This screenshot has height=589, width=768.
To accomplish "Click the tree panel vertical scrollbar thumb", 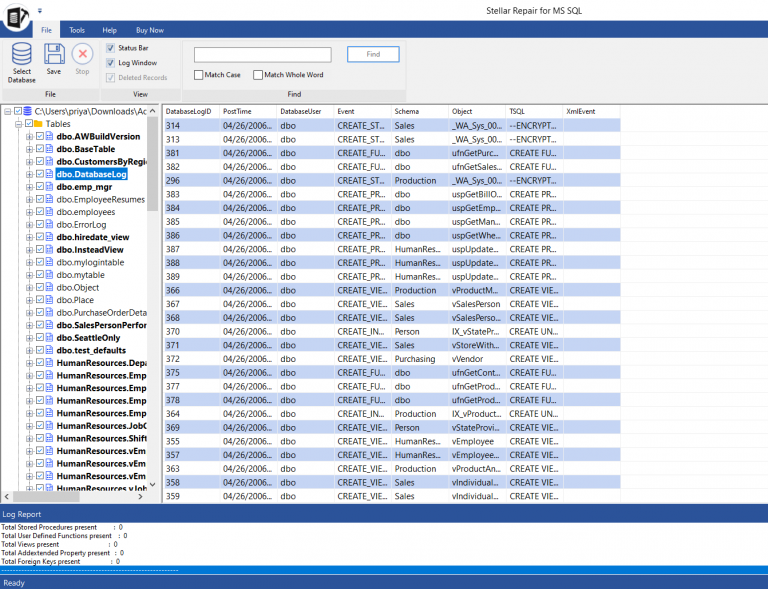I will (x=152, y=164).
